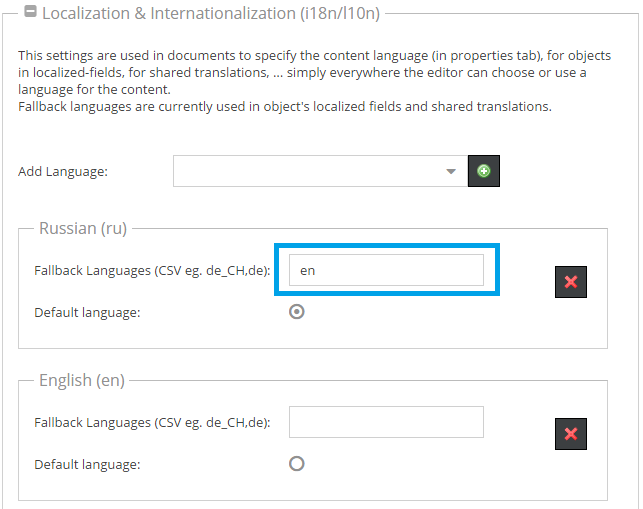This screenshot has height=509, width=643.
Task: Delete the Russian language with red X
Action: 571,282
